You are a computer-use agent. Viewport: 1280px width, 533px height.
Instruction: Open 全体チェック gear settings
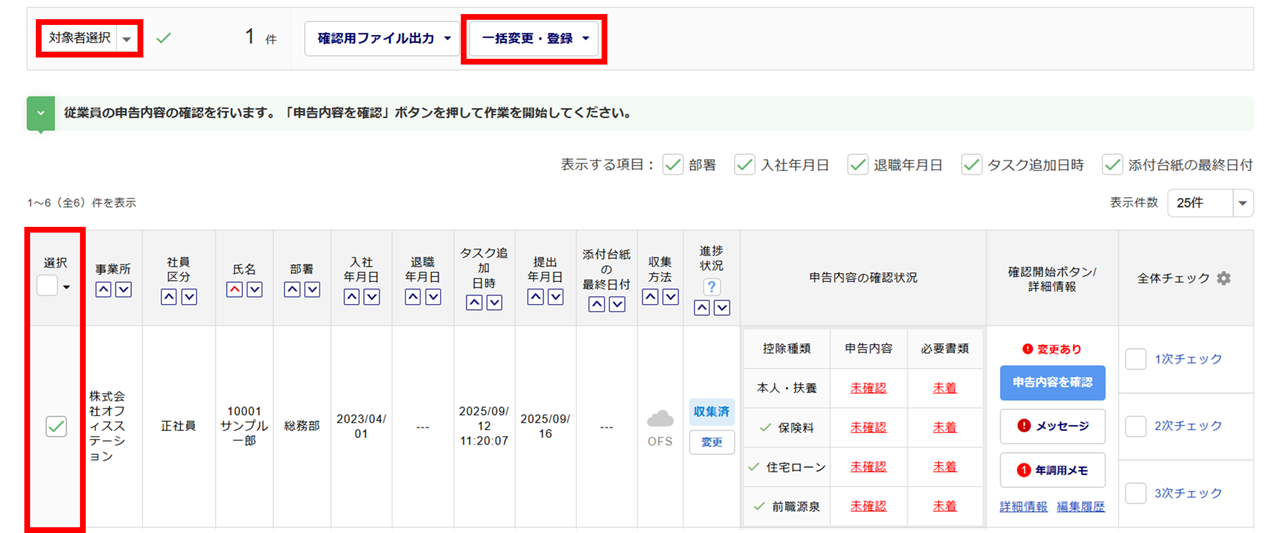point(1223,278)
